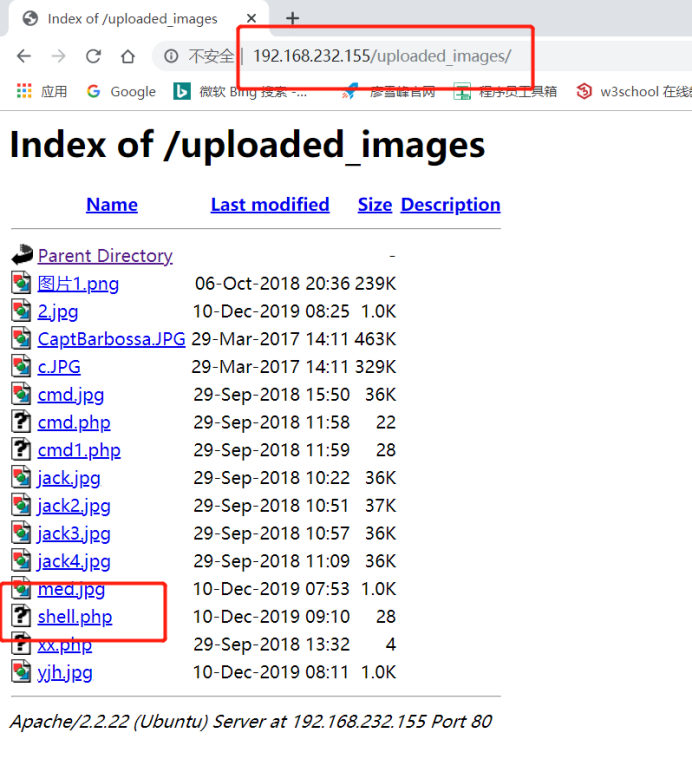Image resolution: width=692 pixels, height=759 pixels.
Task: Open the shell.php file link
Action: coord(75,617)
